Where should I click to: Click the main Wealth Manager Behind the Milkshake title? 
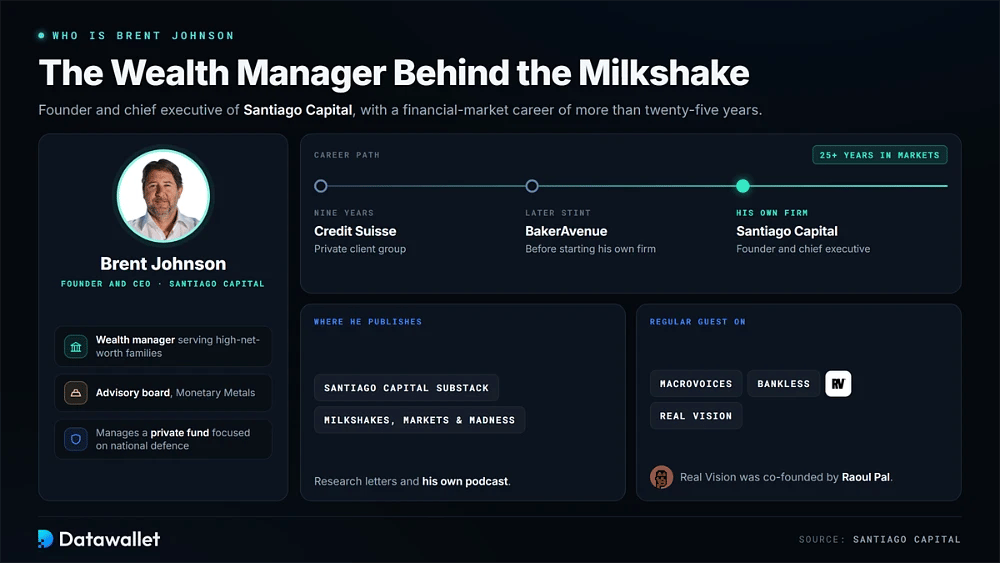(x=393, y=73)
